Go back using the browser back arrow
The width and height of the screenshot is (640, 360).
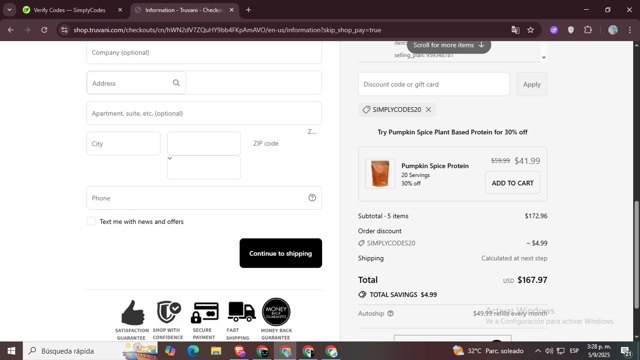coord(11,30)
